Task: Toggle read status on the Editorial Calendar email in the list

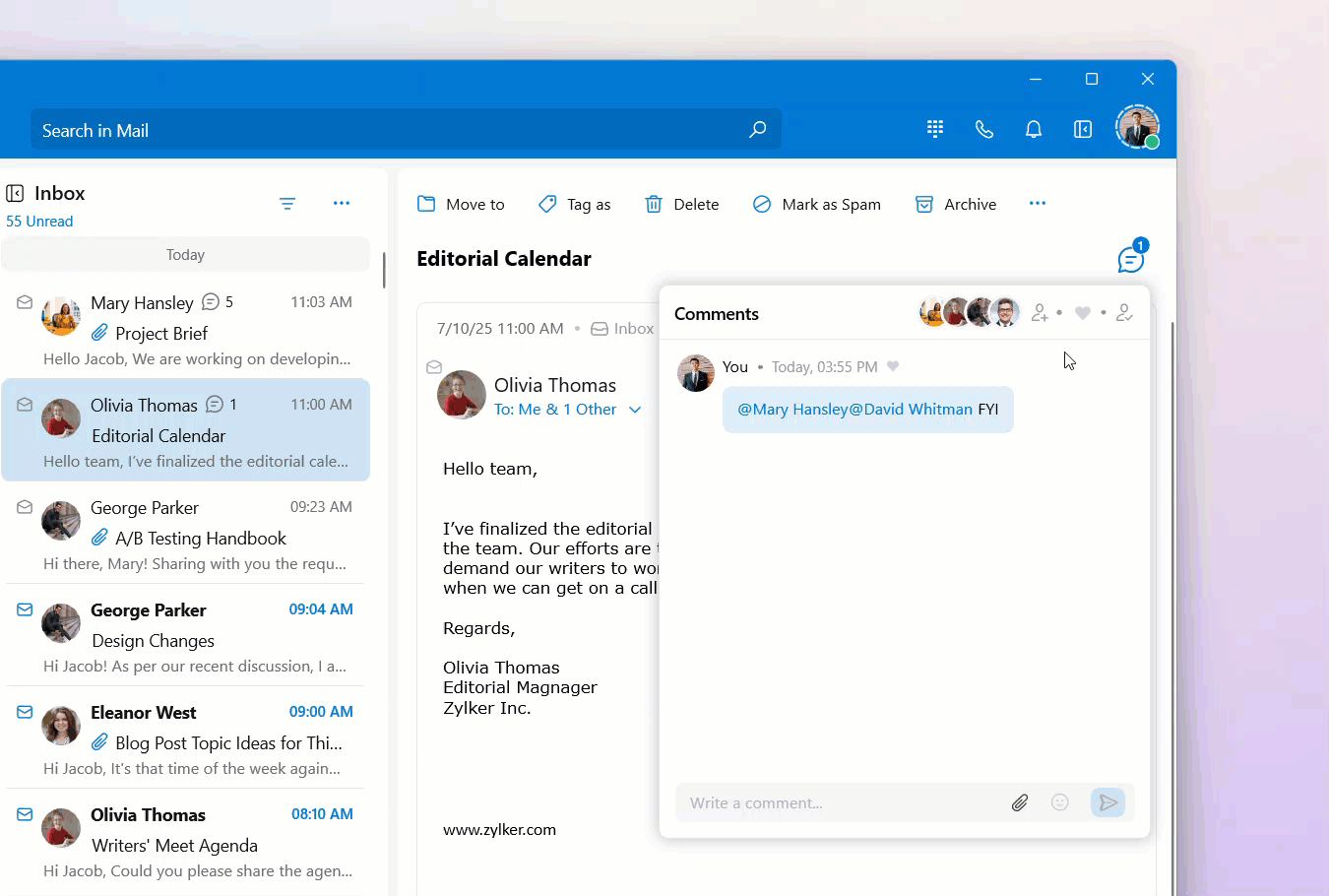Action: click(25, 405)
